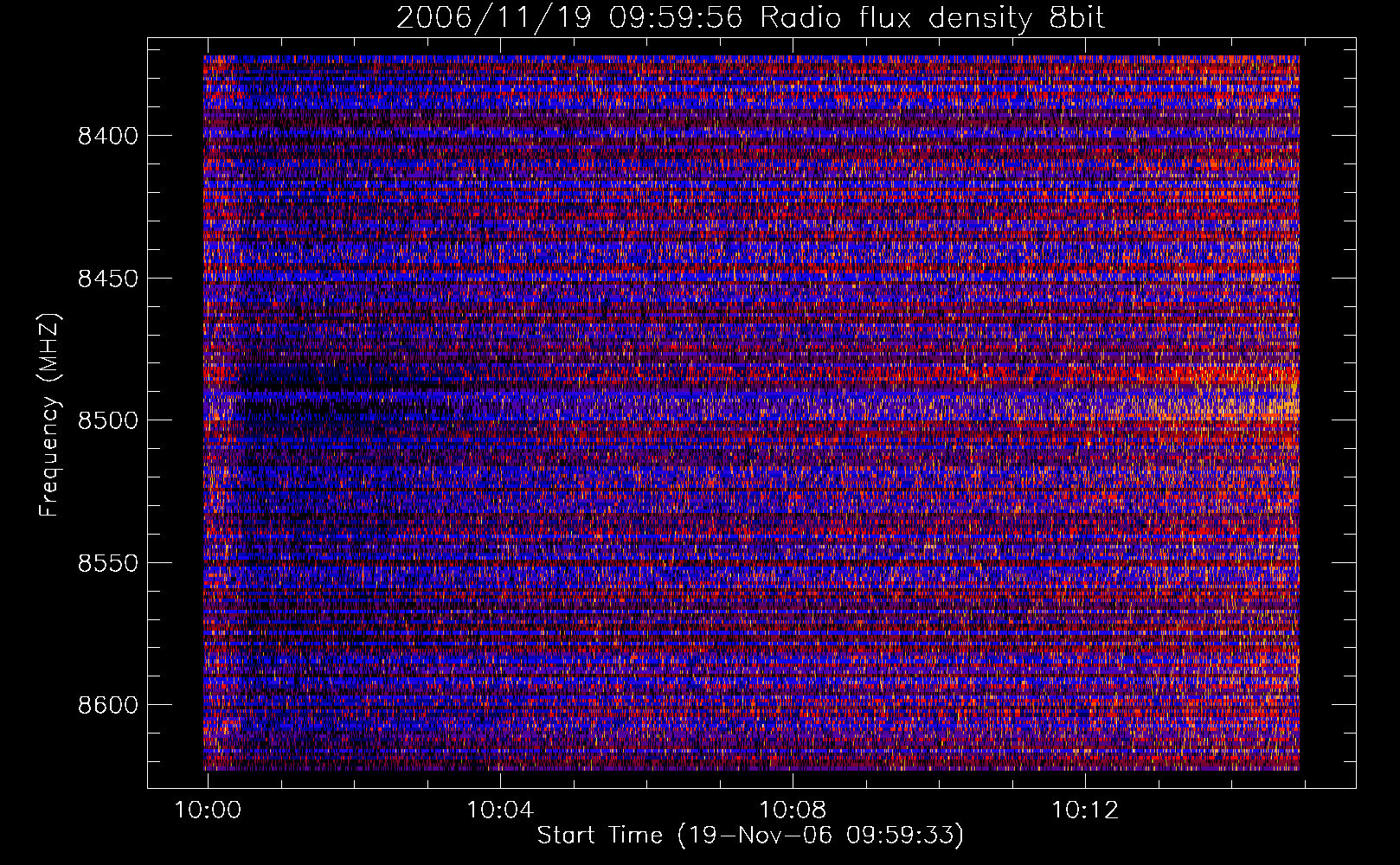The width and height of the screenshot is (1400, 865).
Task: Select the 8600 frequency axis label
Action: (x=107, y=705)
